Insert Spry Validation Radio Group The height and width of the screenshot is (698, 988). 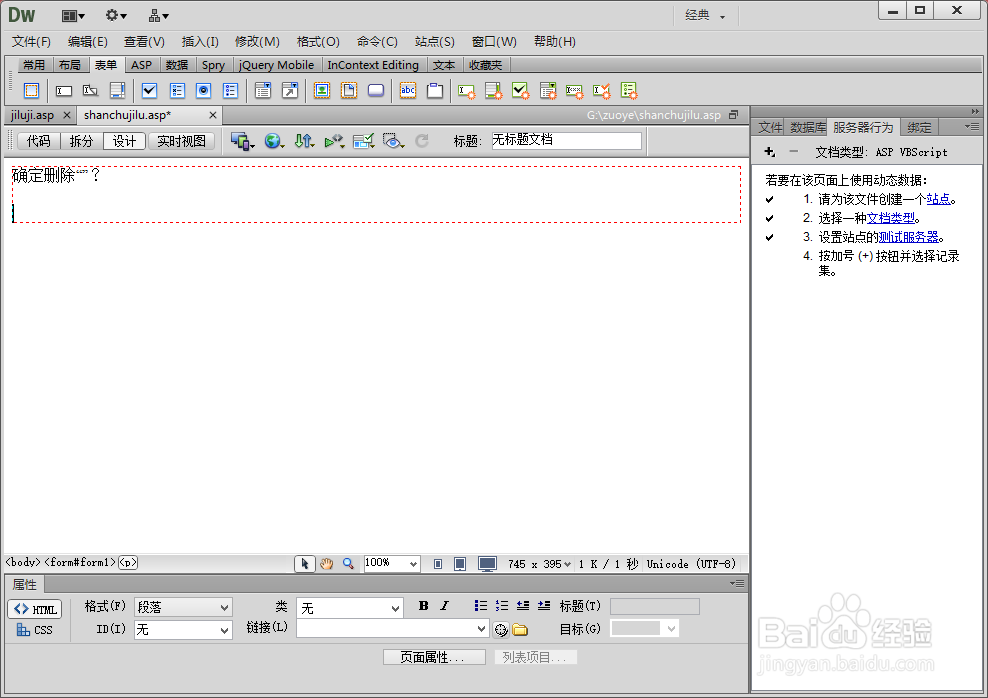click(629, 91)
